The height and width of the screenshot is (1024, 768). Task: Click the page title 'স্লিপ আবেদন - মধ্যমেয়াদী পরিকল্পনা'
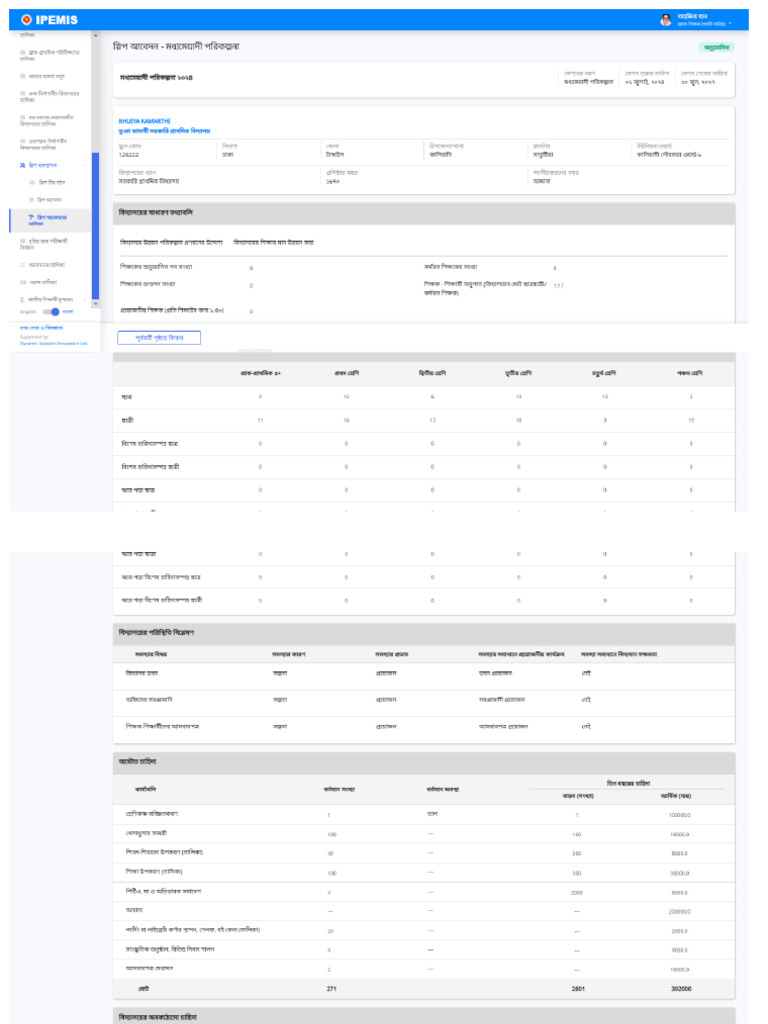tap(176, 47)
